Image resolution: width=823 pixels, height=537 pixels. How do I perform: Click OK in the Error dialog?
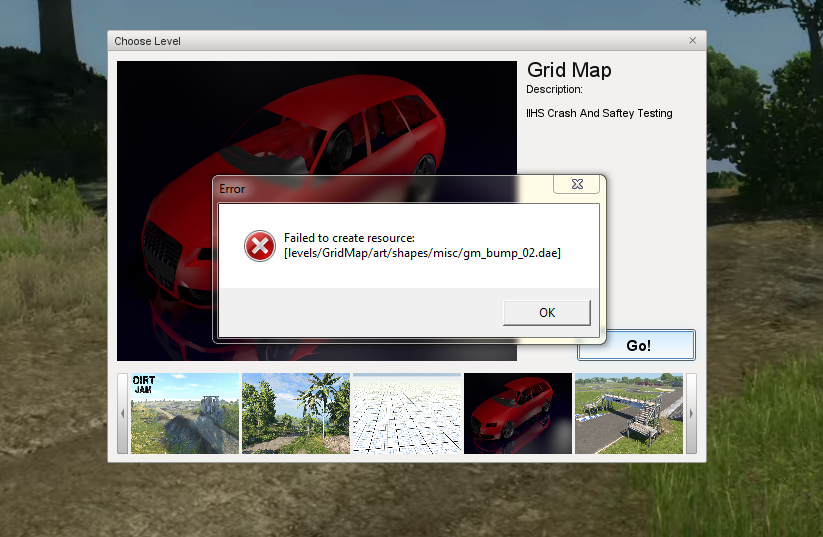[x=546, y=312]
